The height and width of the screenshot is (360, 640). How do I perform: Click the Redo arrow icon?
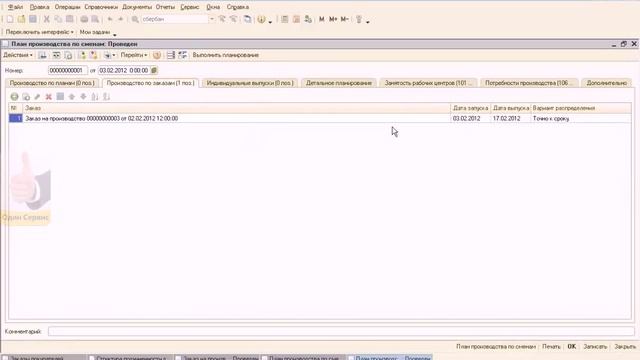click(x=121, y=19)
